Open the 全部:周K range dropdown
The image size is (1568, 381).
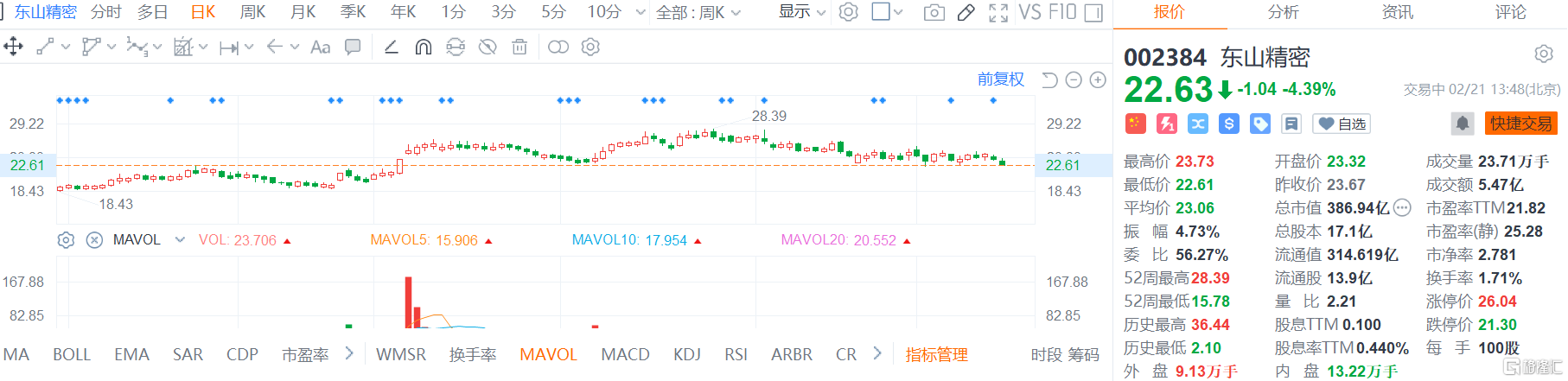click(699, 12)
